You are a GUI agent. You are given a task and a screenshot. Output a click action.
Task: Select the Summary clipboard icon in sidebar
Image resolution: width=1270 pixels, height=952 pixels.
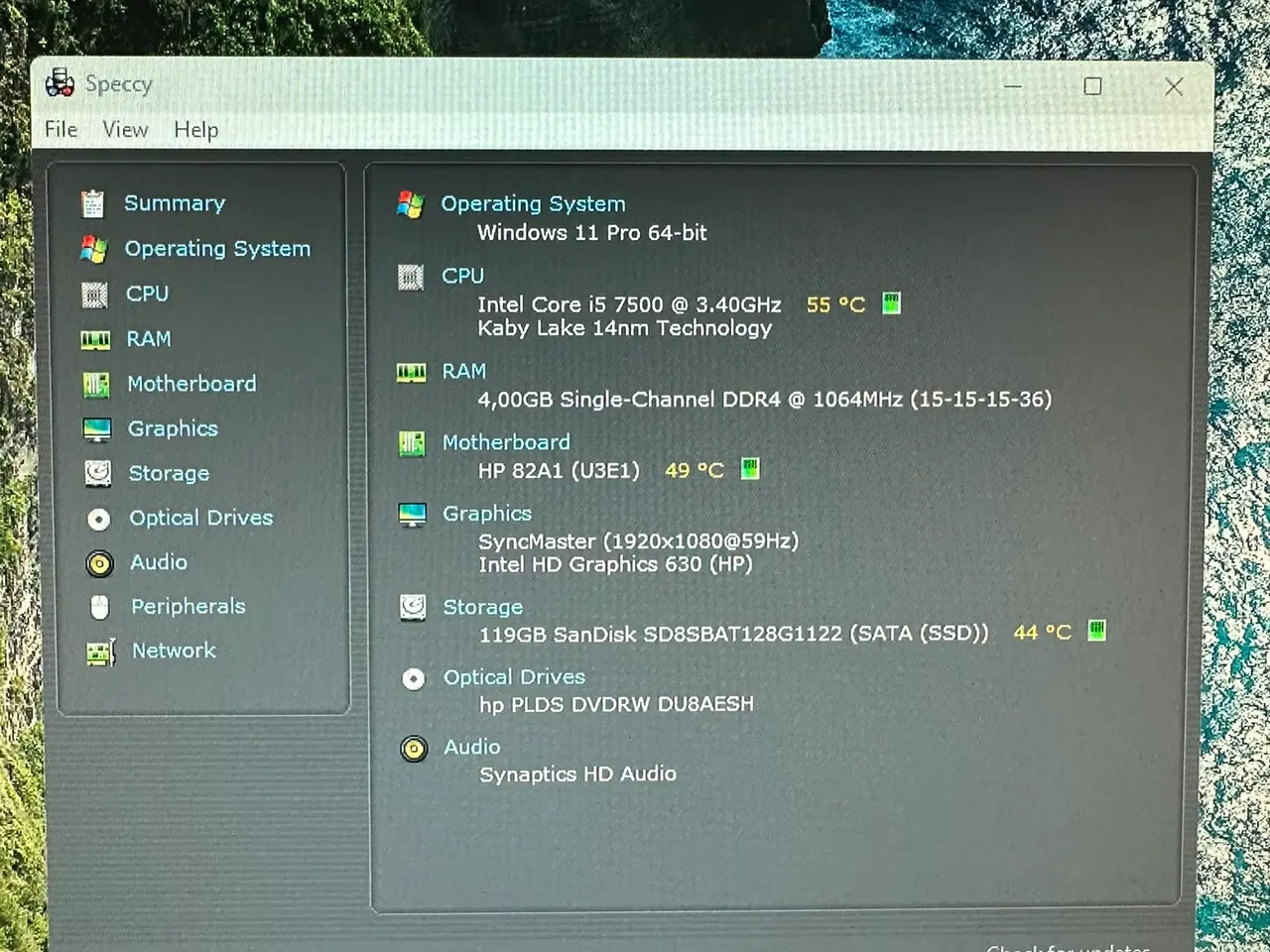(92, 203)
